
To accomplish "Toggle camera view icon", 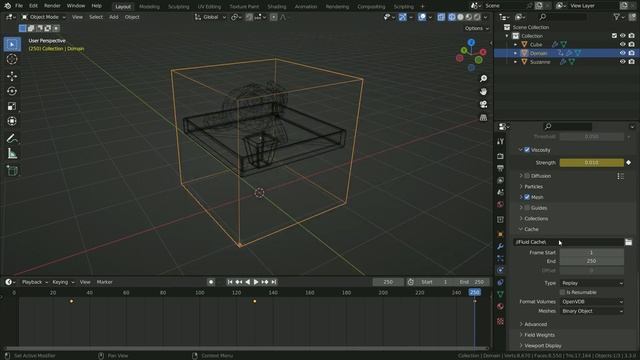I will pos(483,104).
